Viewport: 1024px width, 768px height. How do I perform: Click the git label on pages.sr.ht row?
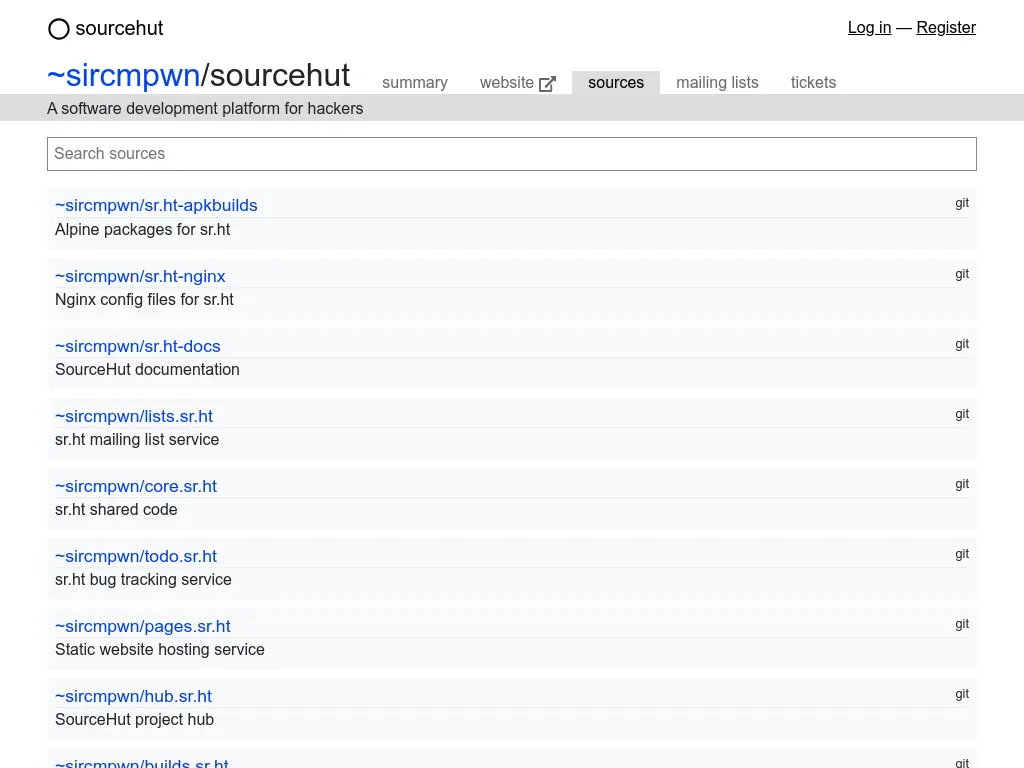(x=962, y=624)
